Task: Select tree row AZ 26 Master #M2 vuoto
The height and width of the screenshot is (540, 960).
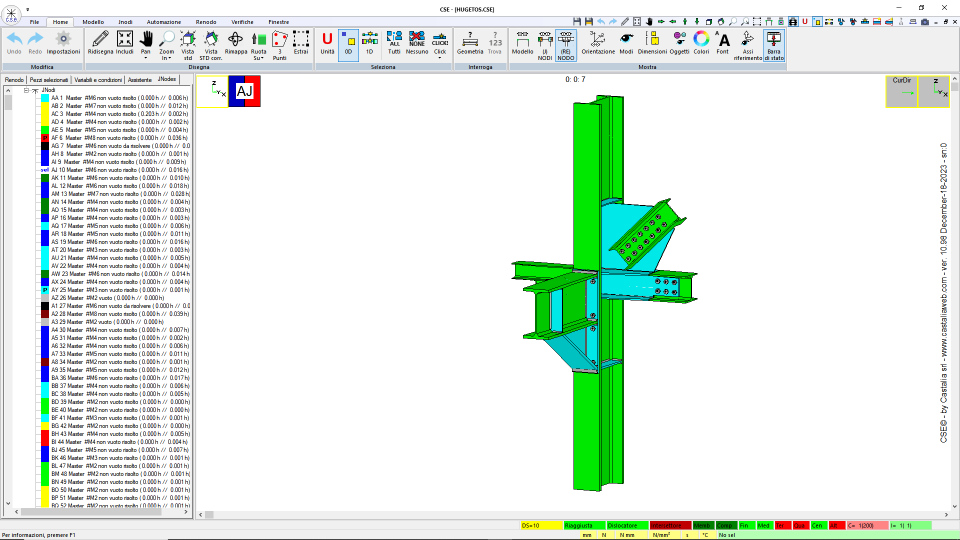Action: [107, 298]
